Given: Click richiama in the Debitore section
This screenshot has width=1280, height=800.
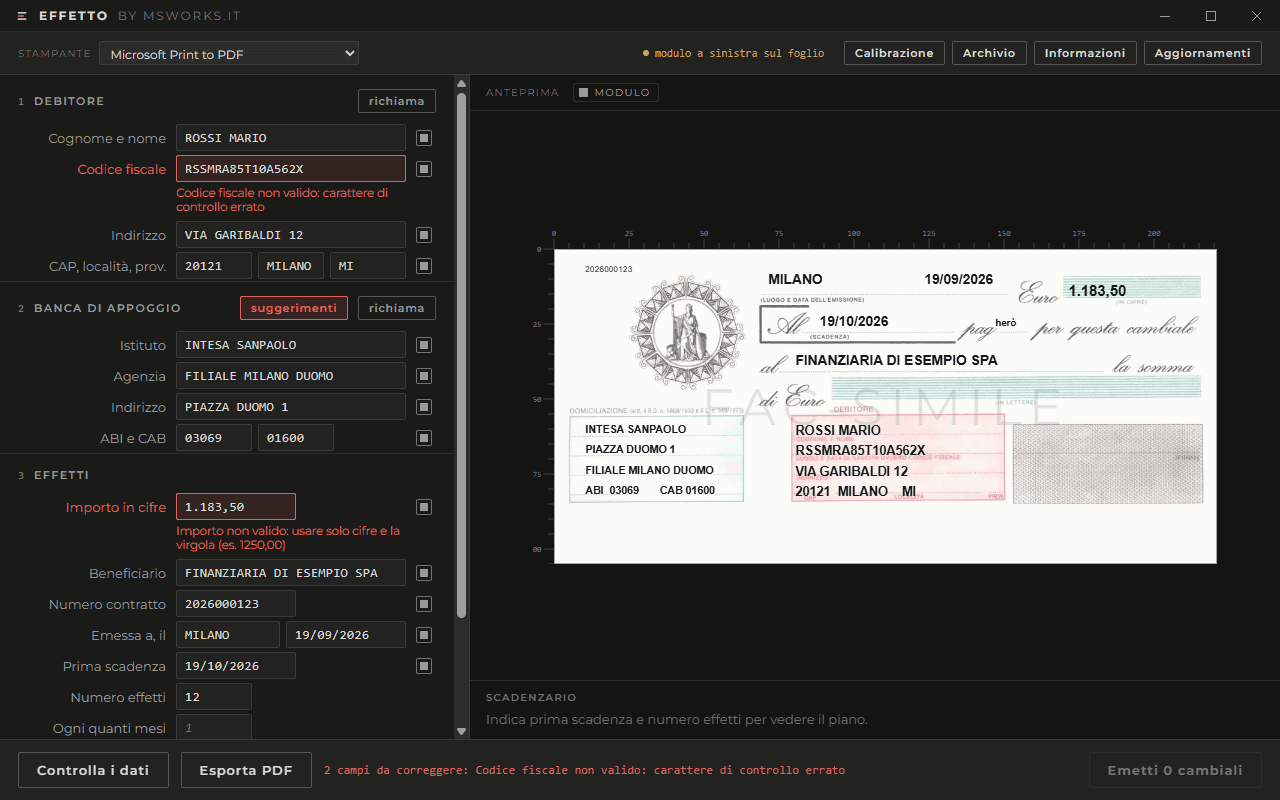Looking at the screenshot, I should (397, 101).
